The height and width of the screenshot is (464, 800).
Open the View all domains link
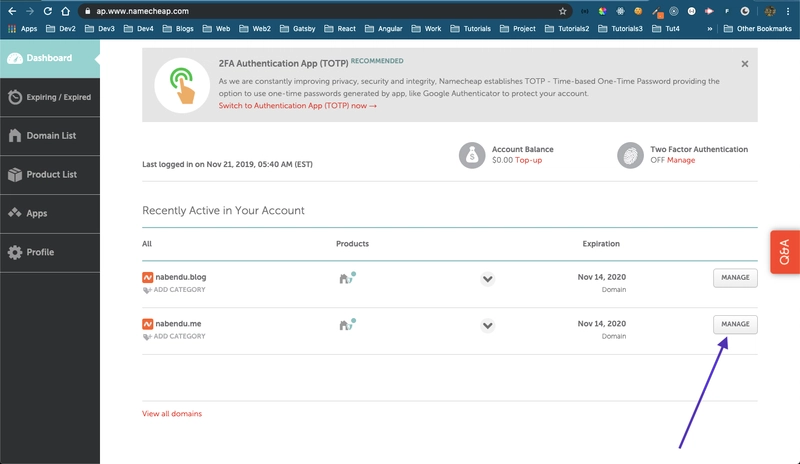click(x=172, y=413)
